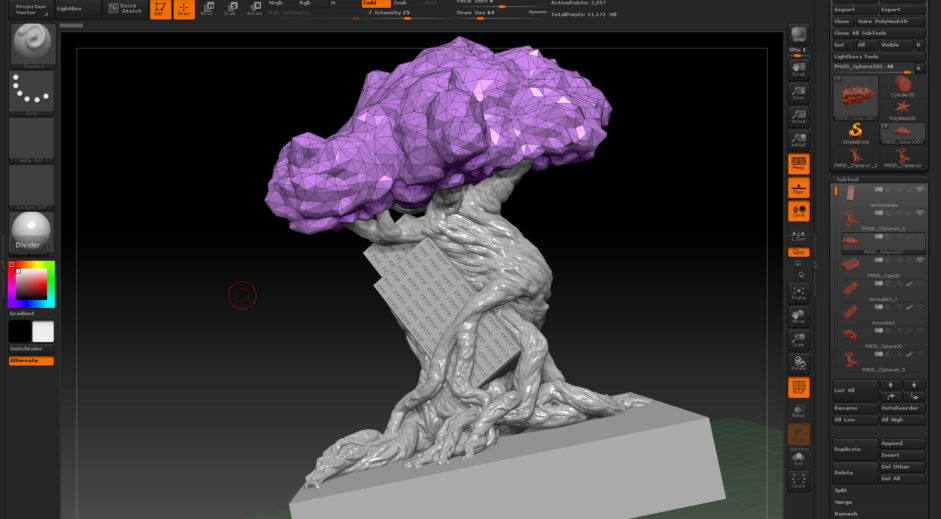The width and height of the screenshot is (941, 519).
Task: Activate the Edit mode button
Action: click(x=160, y=10)
